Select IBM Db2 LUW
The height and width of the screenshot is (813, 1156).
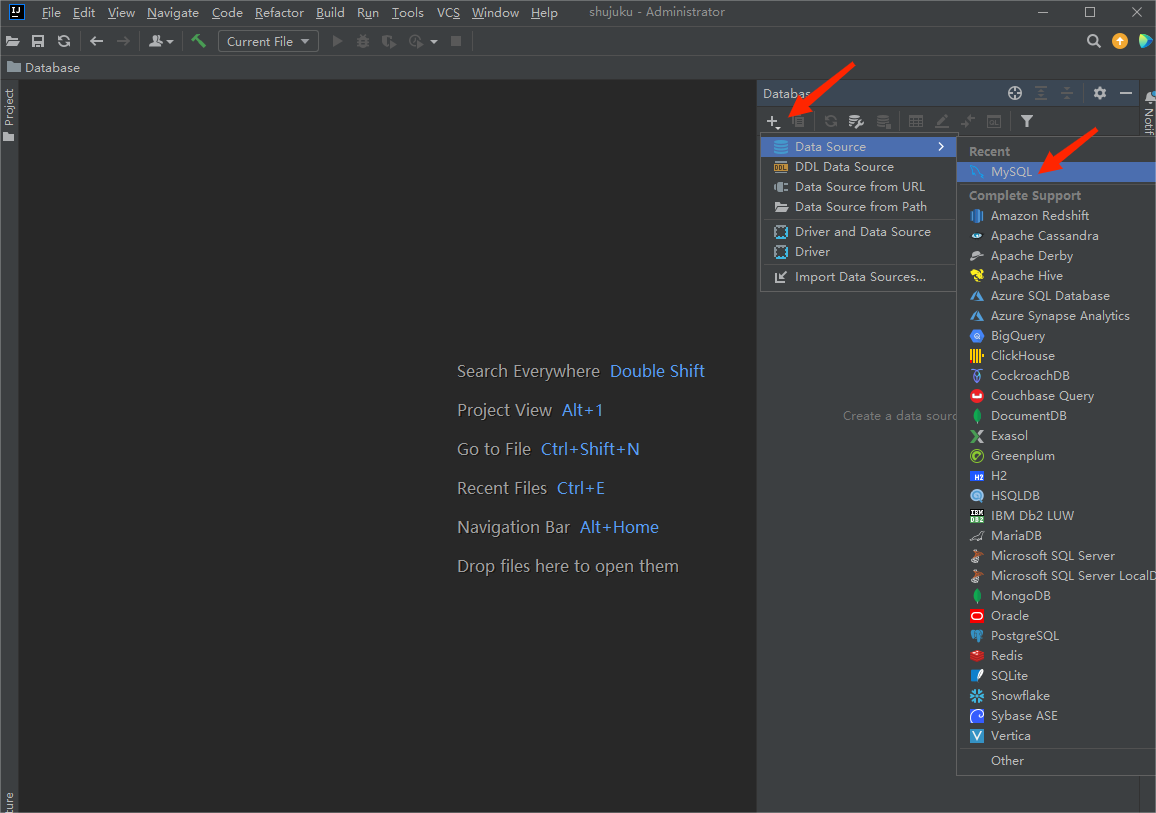pyautogui.click(x=1056, y=515)
